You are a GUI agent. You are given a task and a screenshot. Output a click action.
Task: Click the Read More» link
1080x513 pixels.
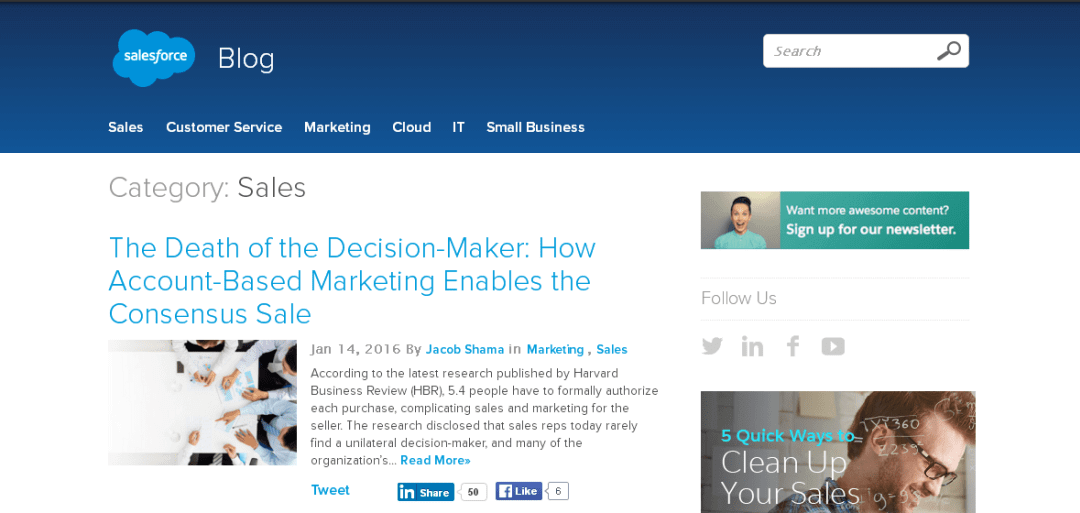(435, 460)
